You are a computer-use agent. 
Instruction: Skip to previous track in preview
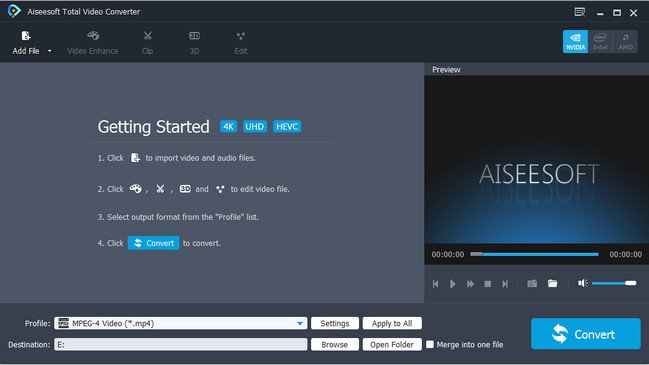435,284
